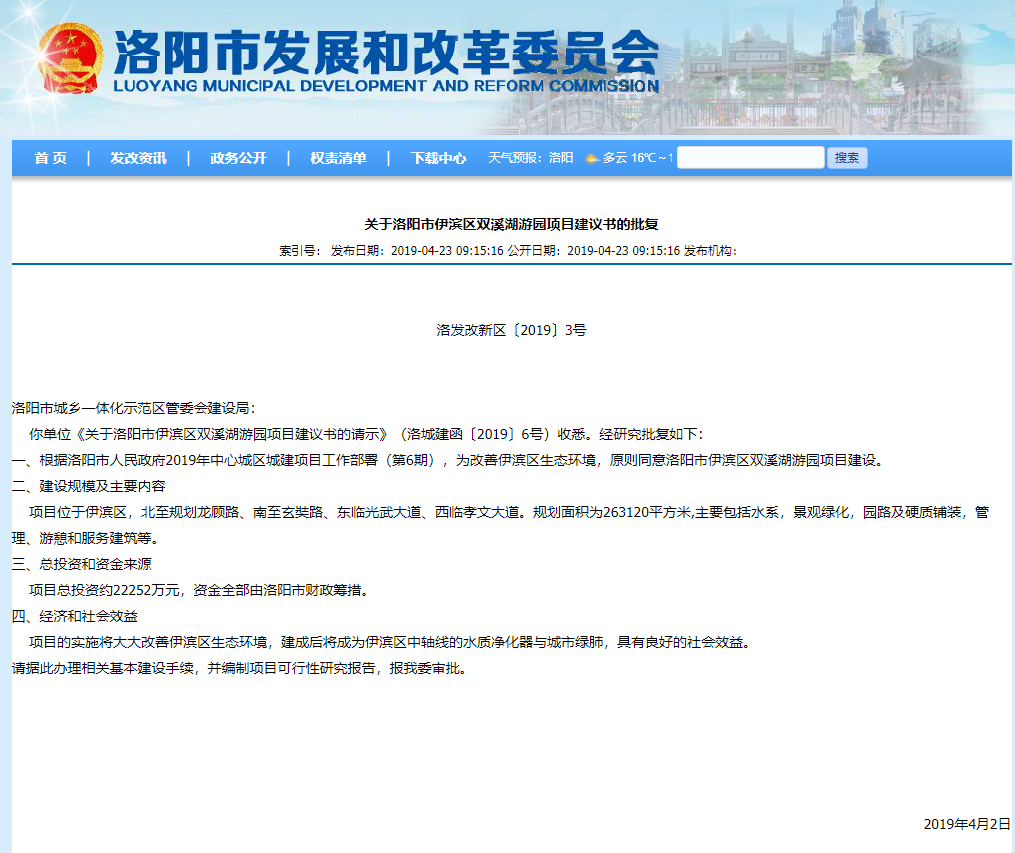
Task: Go to the 首页 home page
Action: (x=50, y=158)
